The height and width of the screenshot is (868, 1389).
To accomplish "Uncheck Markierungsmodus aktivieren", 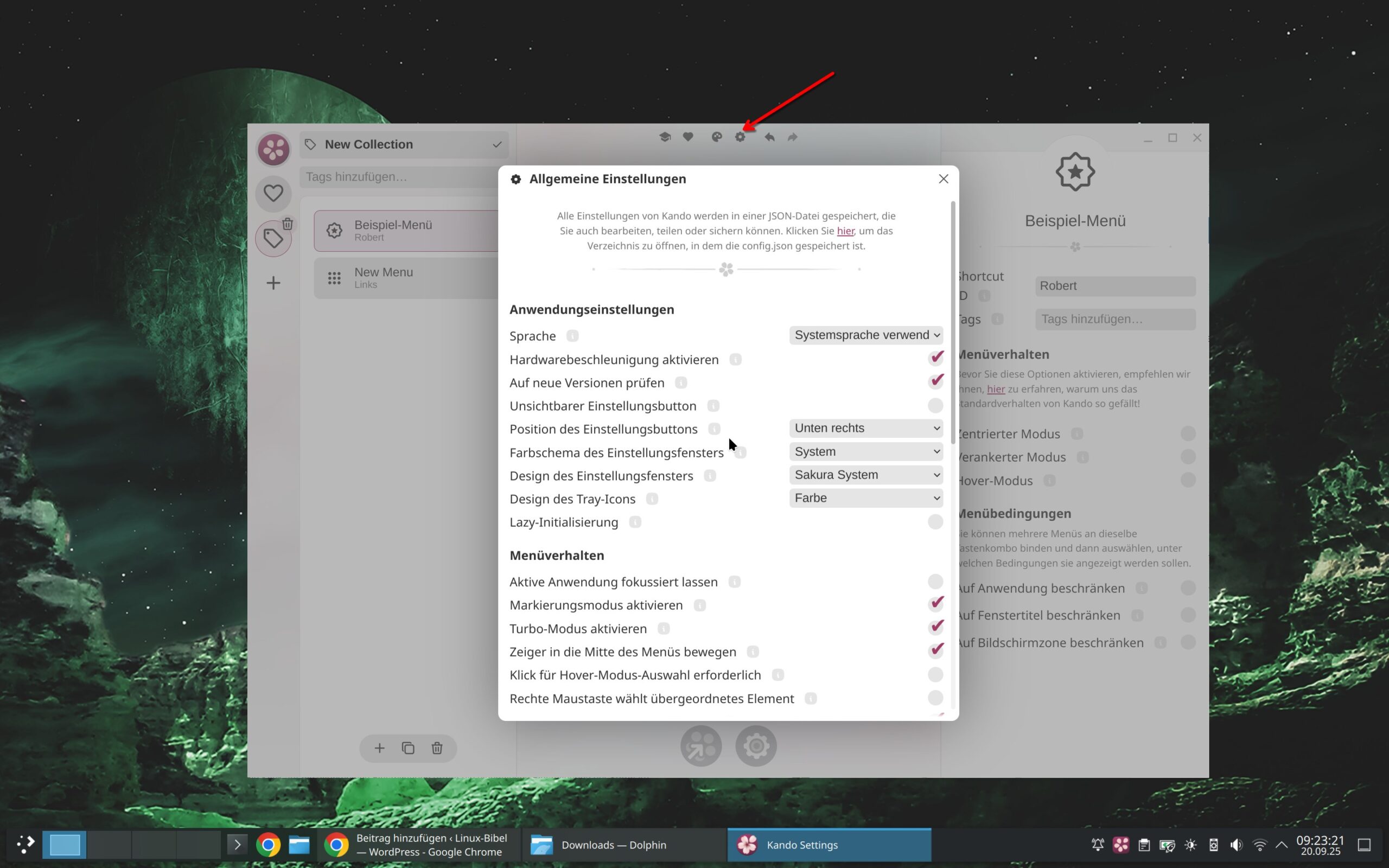I will (935, 604).
